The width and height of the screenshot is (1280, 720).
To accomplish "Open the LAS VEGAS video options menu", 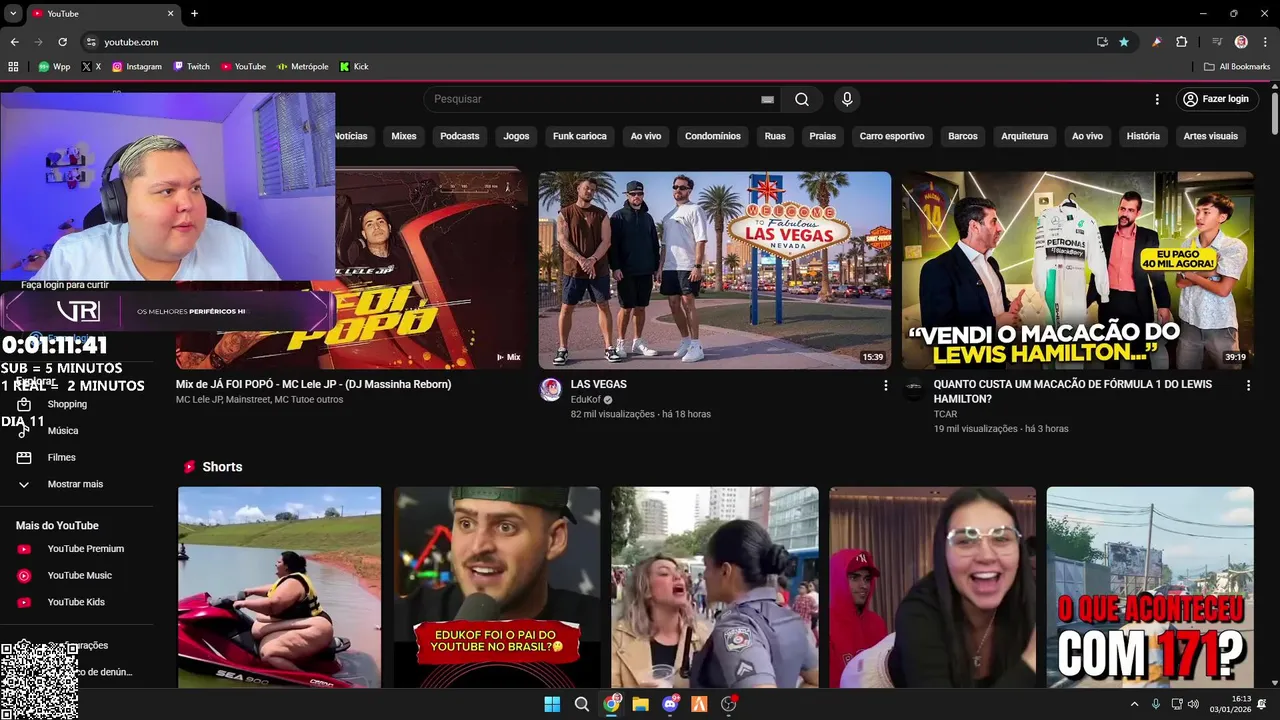I will tap(885, 385).
